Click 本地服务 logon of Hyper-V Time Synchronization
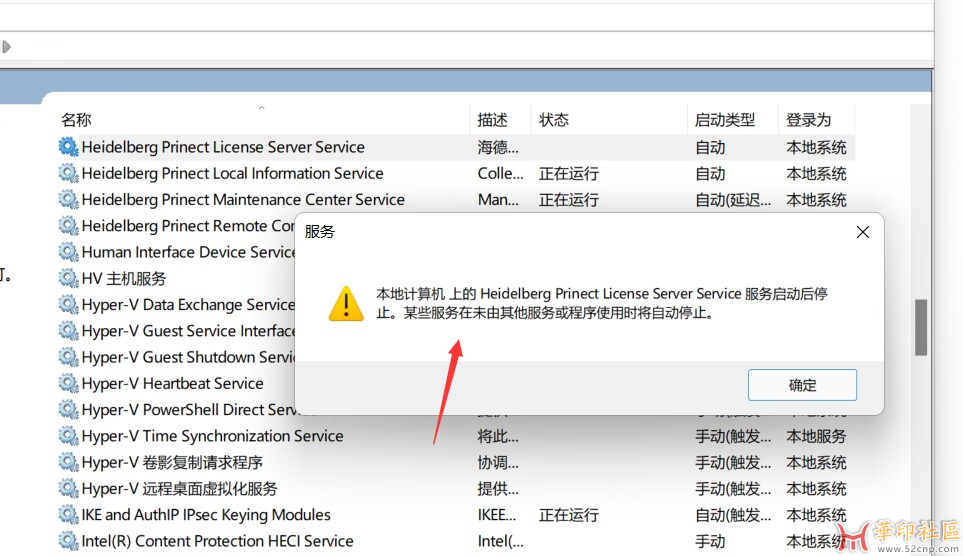The width and height of the screenshot is (963, 556). pos(816,436)
